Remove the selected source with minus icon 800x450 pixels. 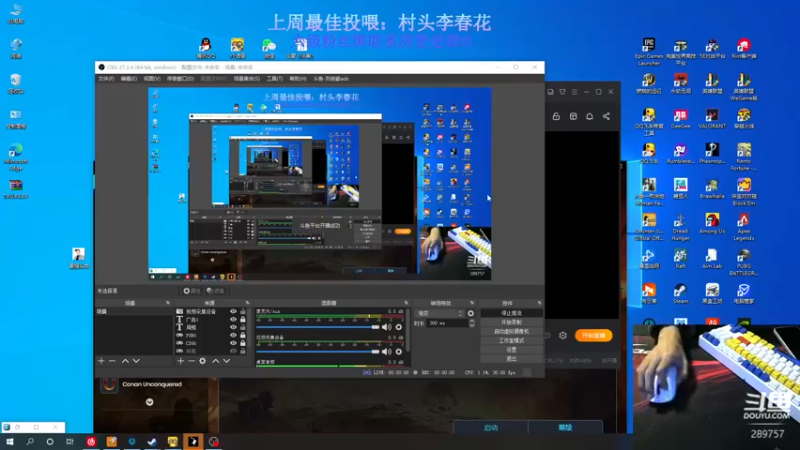(x=191, y=361)
